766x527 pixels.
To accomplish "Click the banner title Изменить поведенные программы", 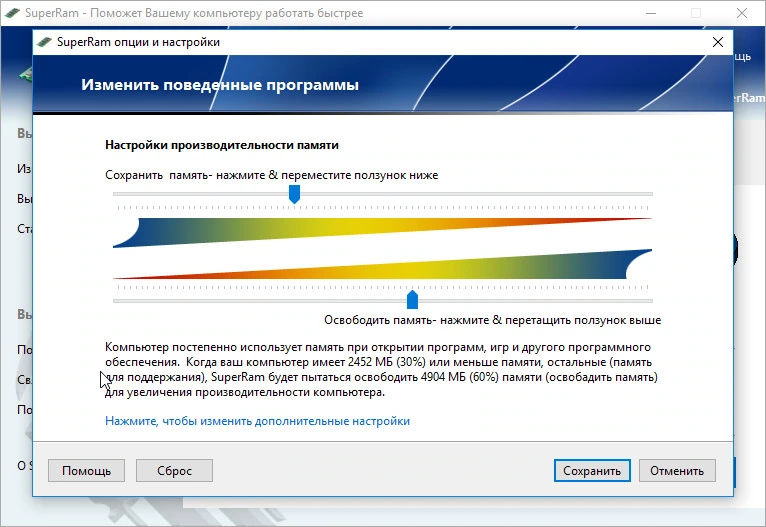I will pyautogui.click(x=220, y=84).
